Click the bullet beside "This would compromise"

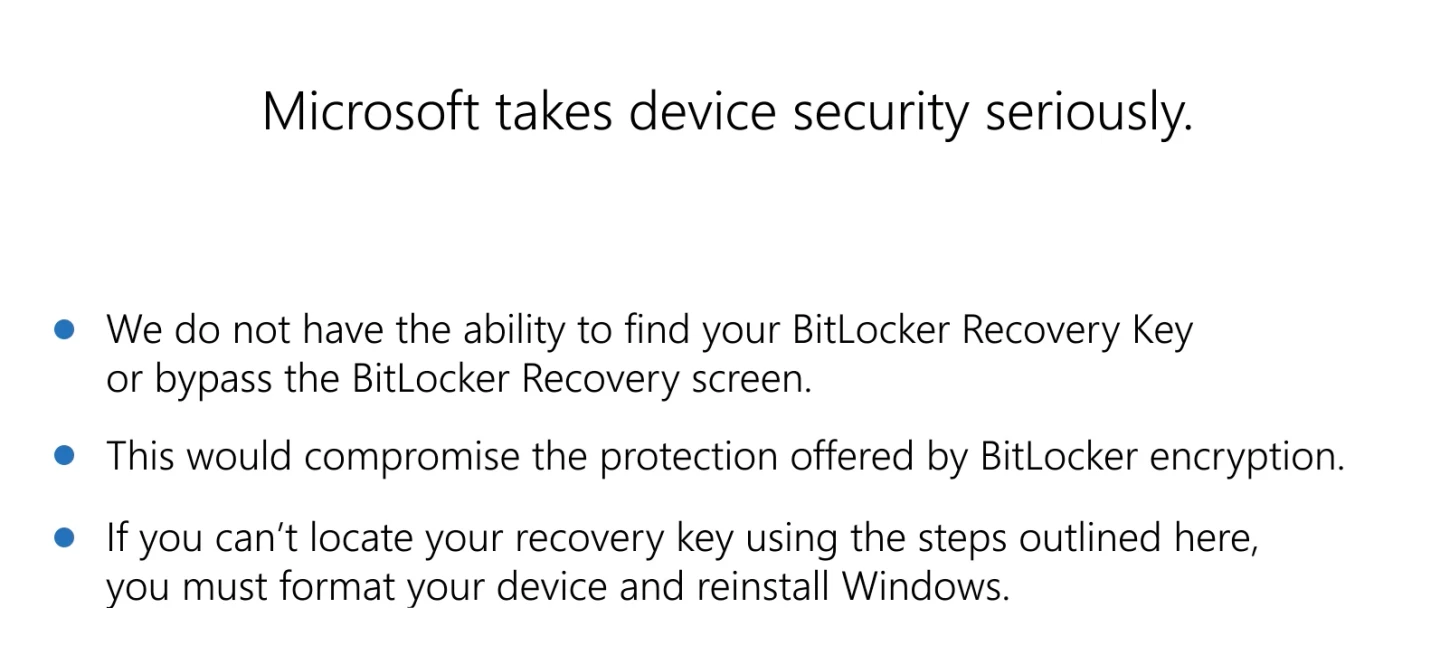click(65, 456)
